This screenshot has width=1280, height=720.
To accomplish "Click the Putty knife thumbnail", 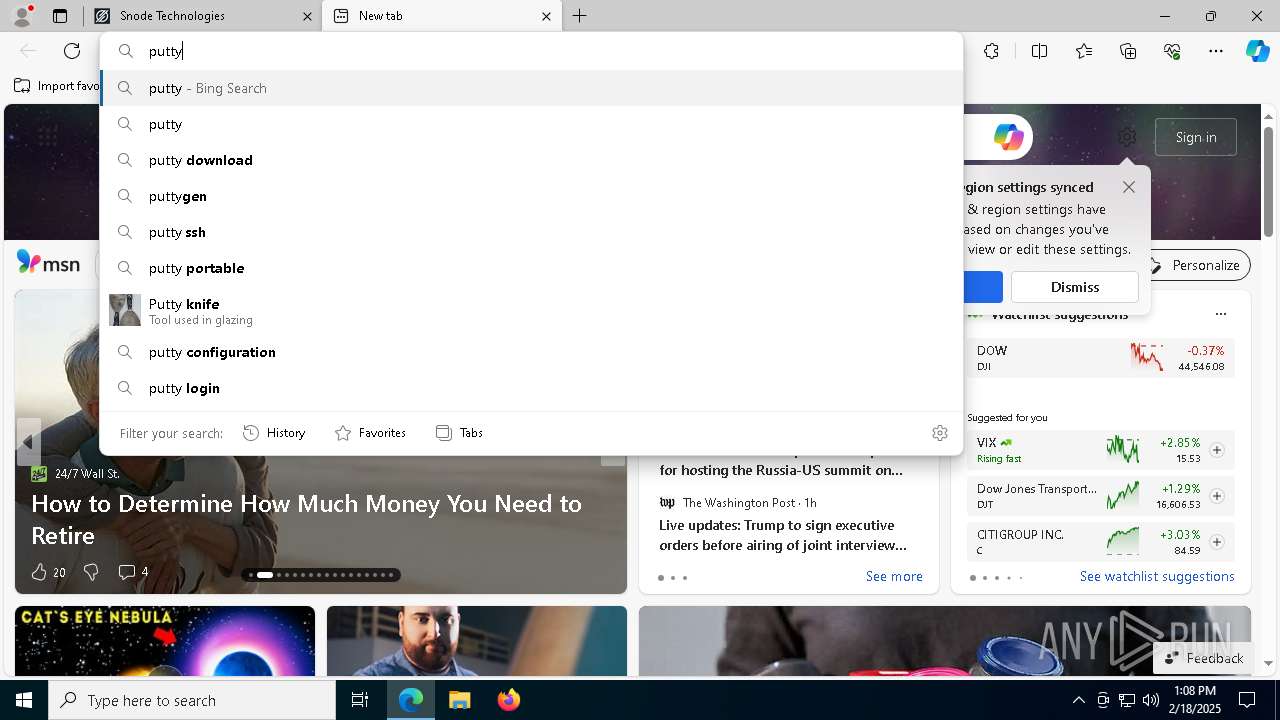I will pyautogui.click(x=125, y=310).
